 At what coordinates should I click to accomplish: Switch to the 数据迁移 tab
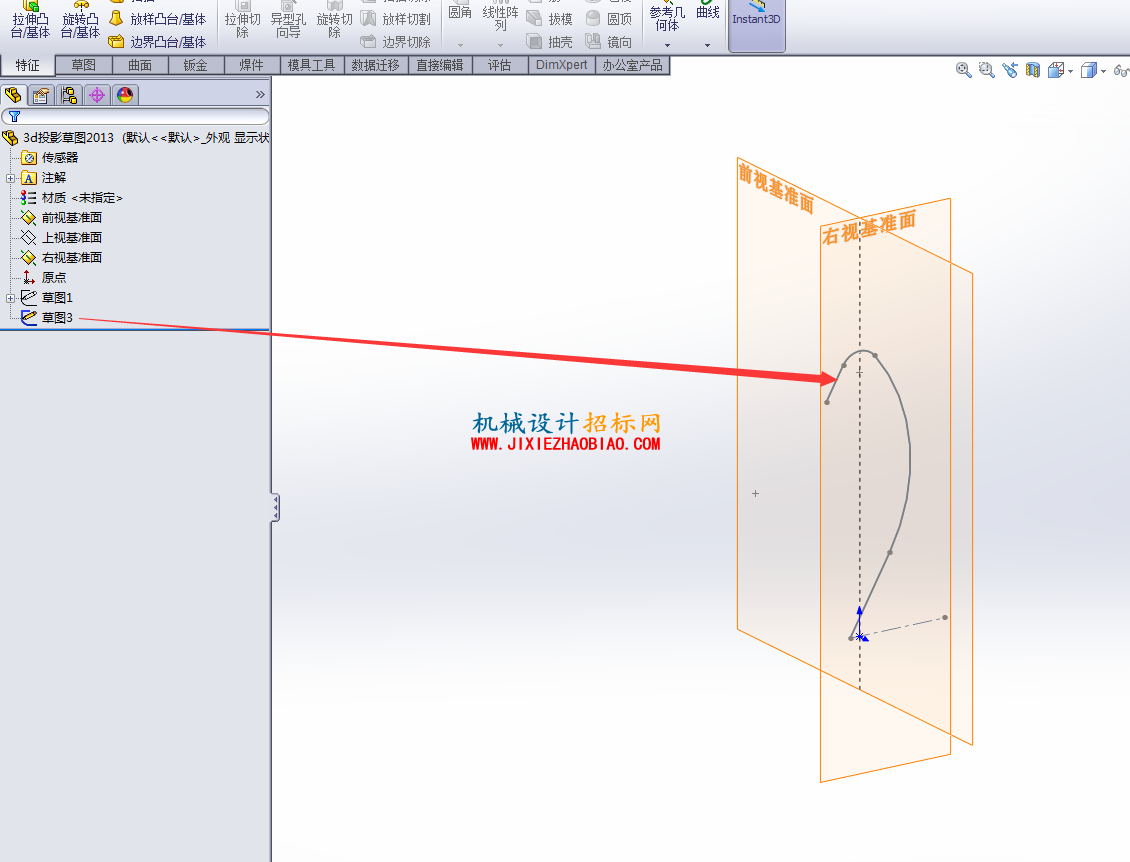coord(375,65)
